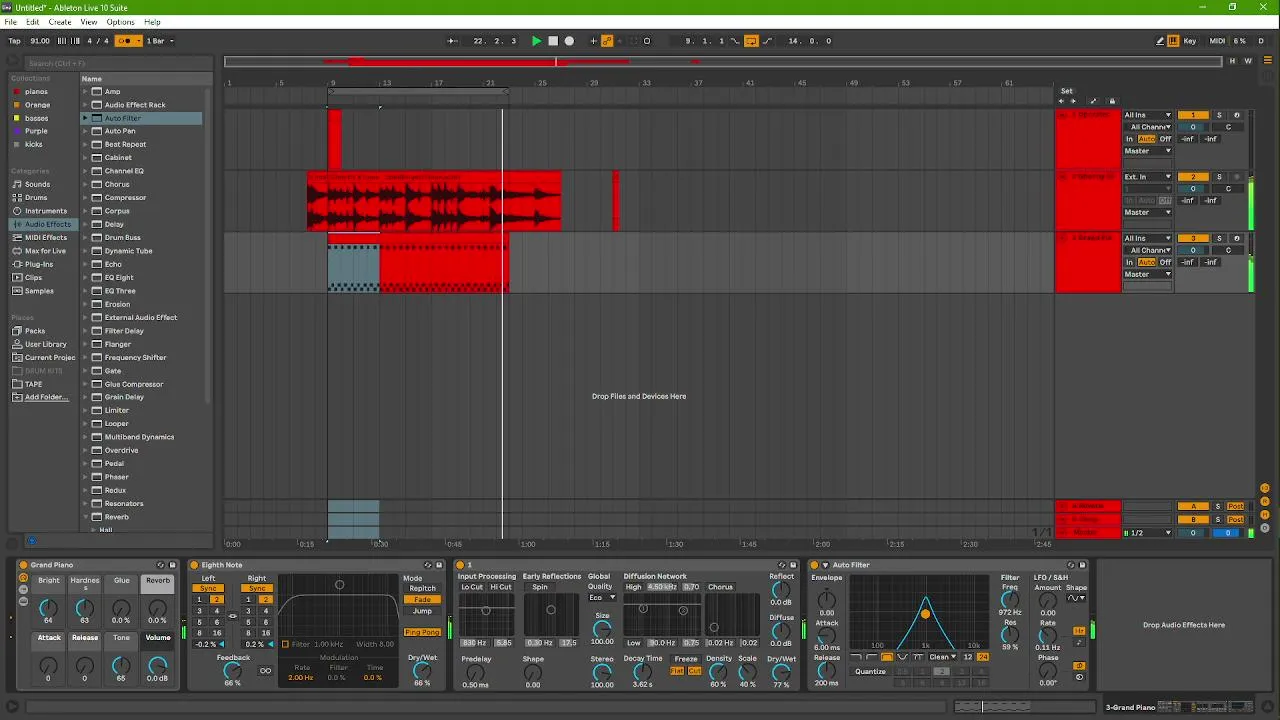
Task: Toggle Grand Piano device activator
Action: coord(23,565)
